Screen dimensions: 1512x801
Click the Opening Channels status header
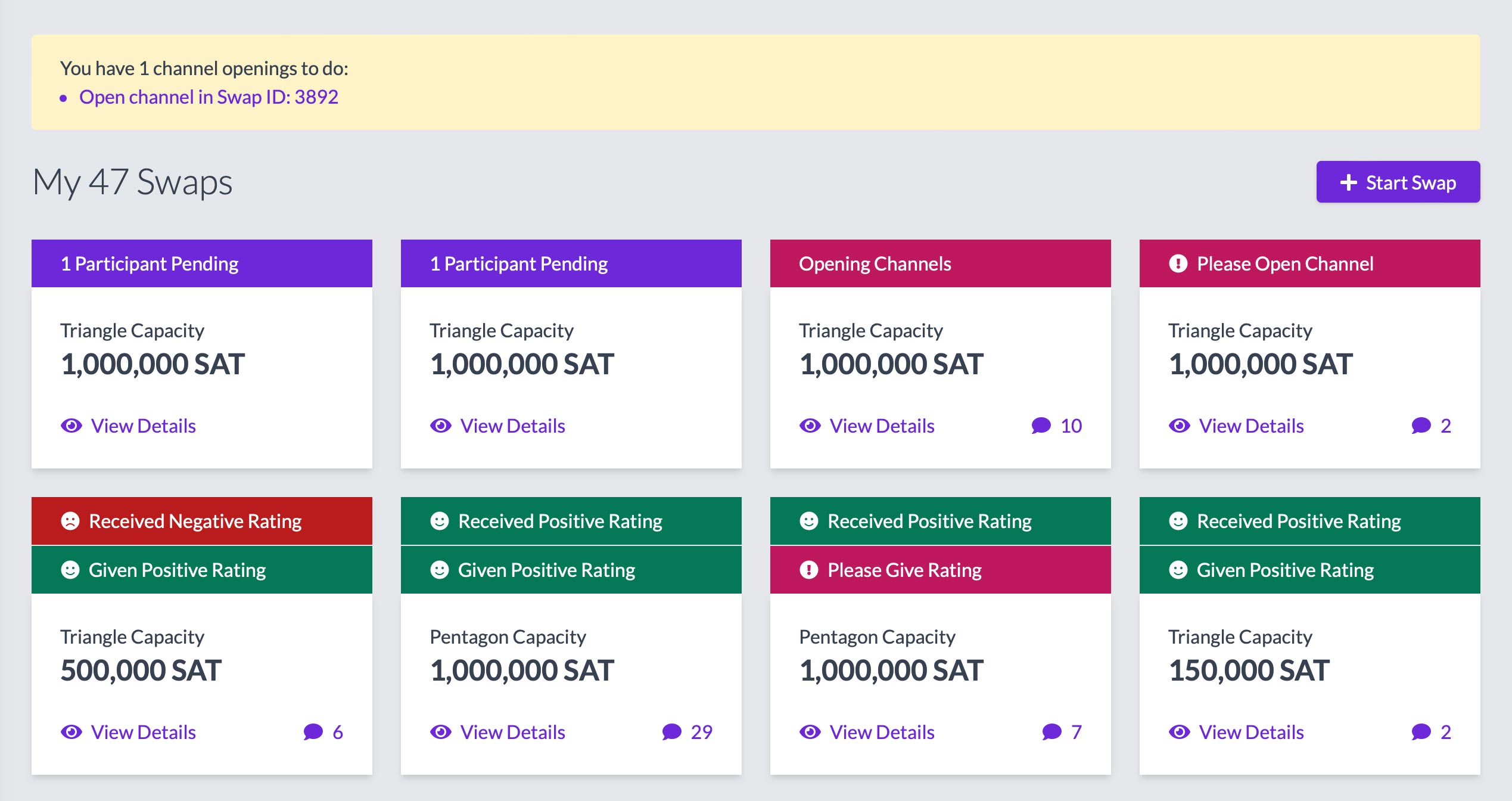(940, 263)
